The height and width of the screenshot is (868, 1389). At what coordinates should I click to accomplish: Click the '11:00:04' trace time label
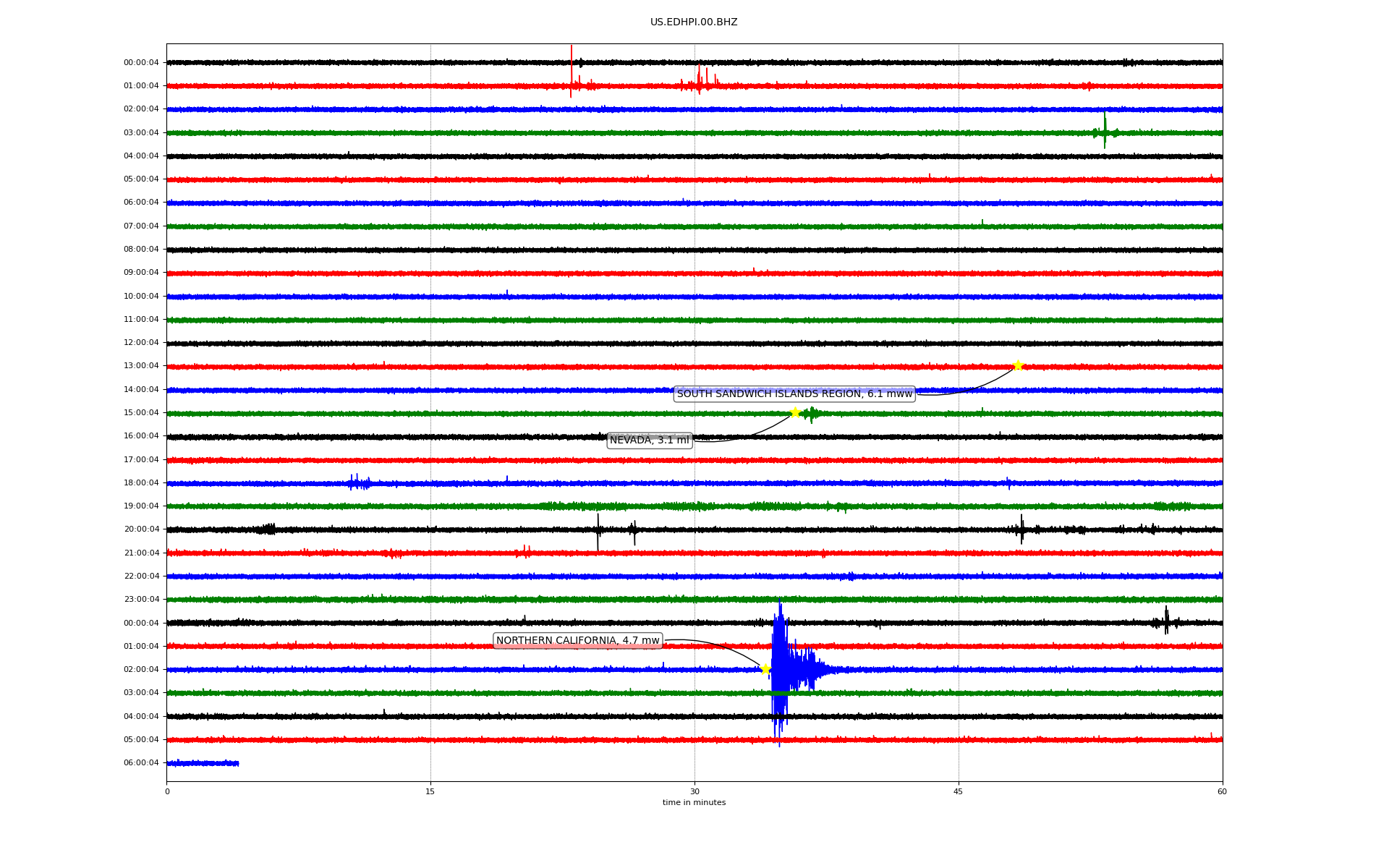(x=141, y=319)
